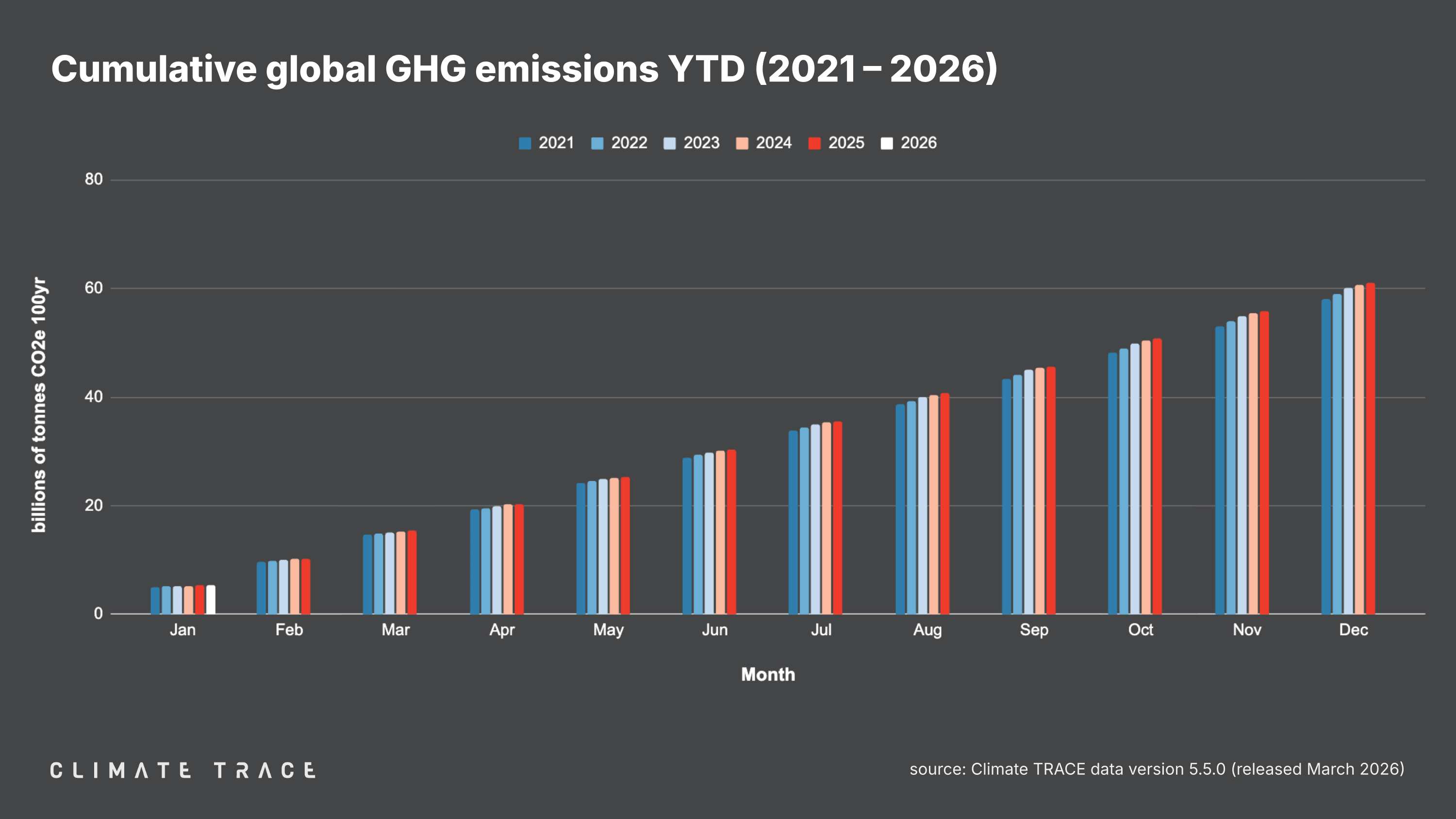Click the chart title text
The height and width of the screenshot is (819, 1456).
tap(524, 69)
